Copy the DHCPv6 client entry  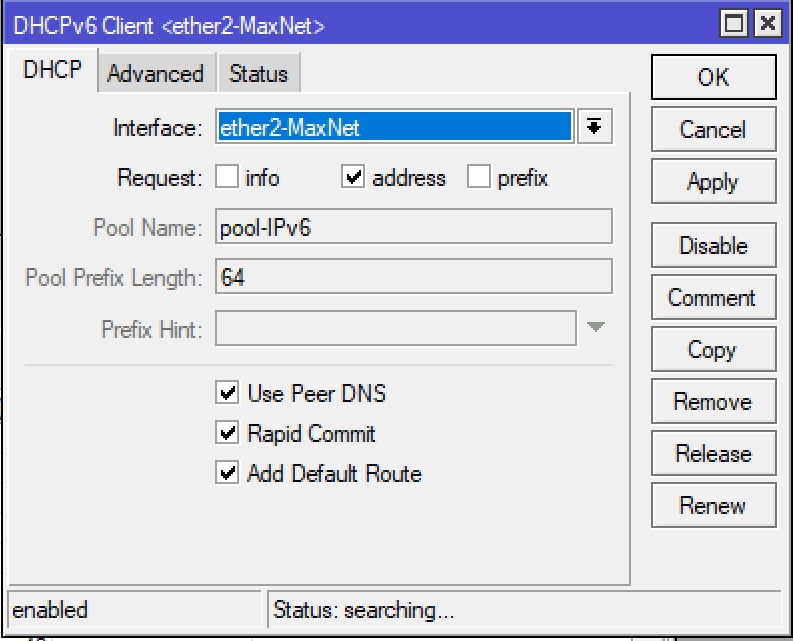pos(714,350)
